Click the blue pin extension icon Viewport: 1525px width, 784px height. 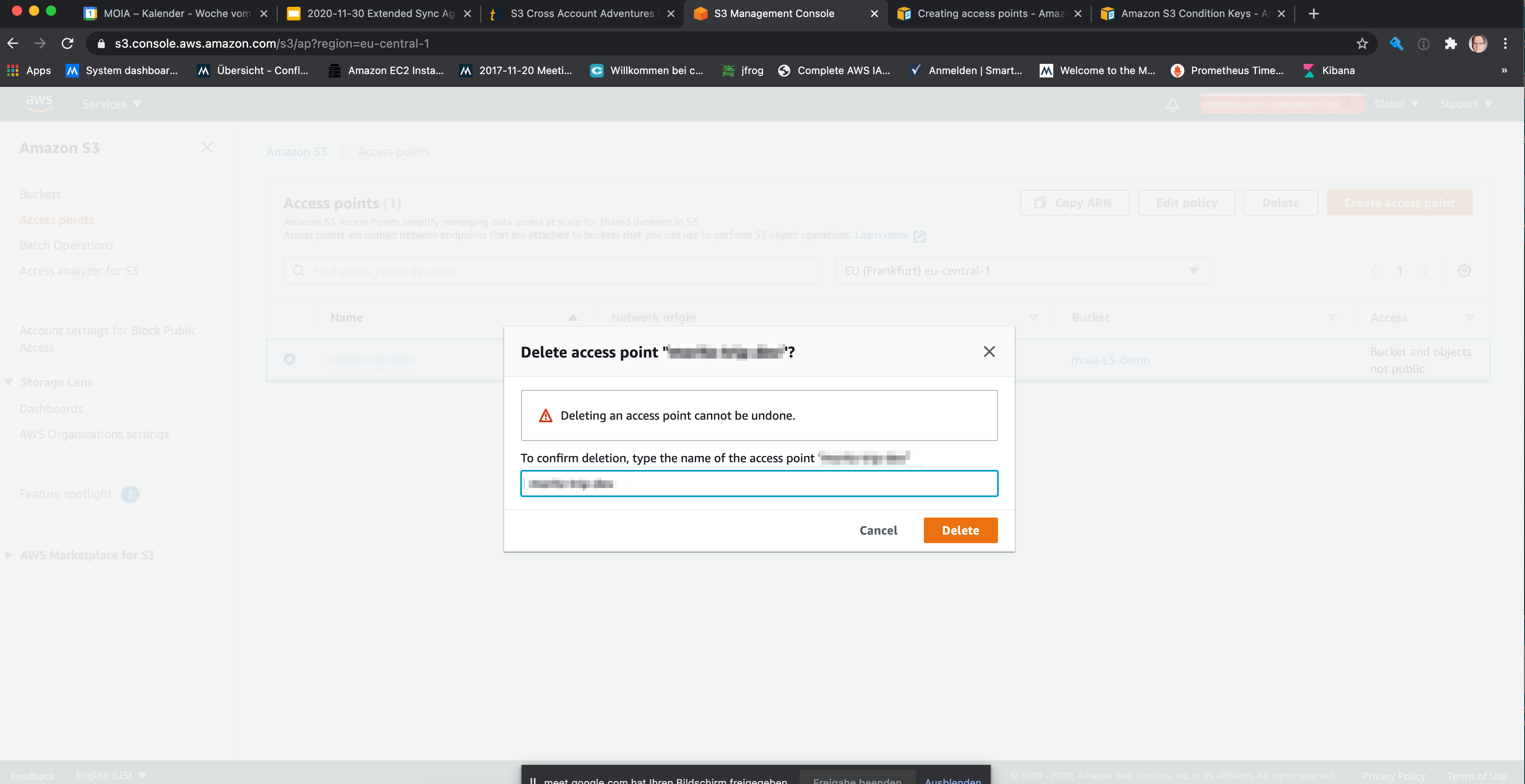click(x=1396, y=43)
